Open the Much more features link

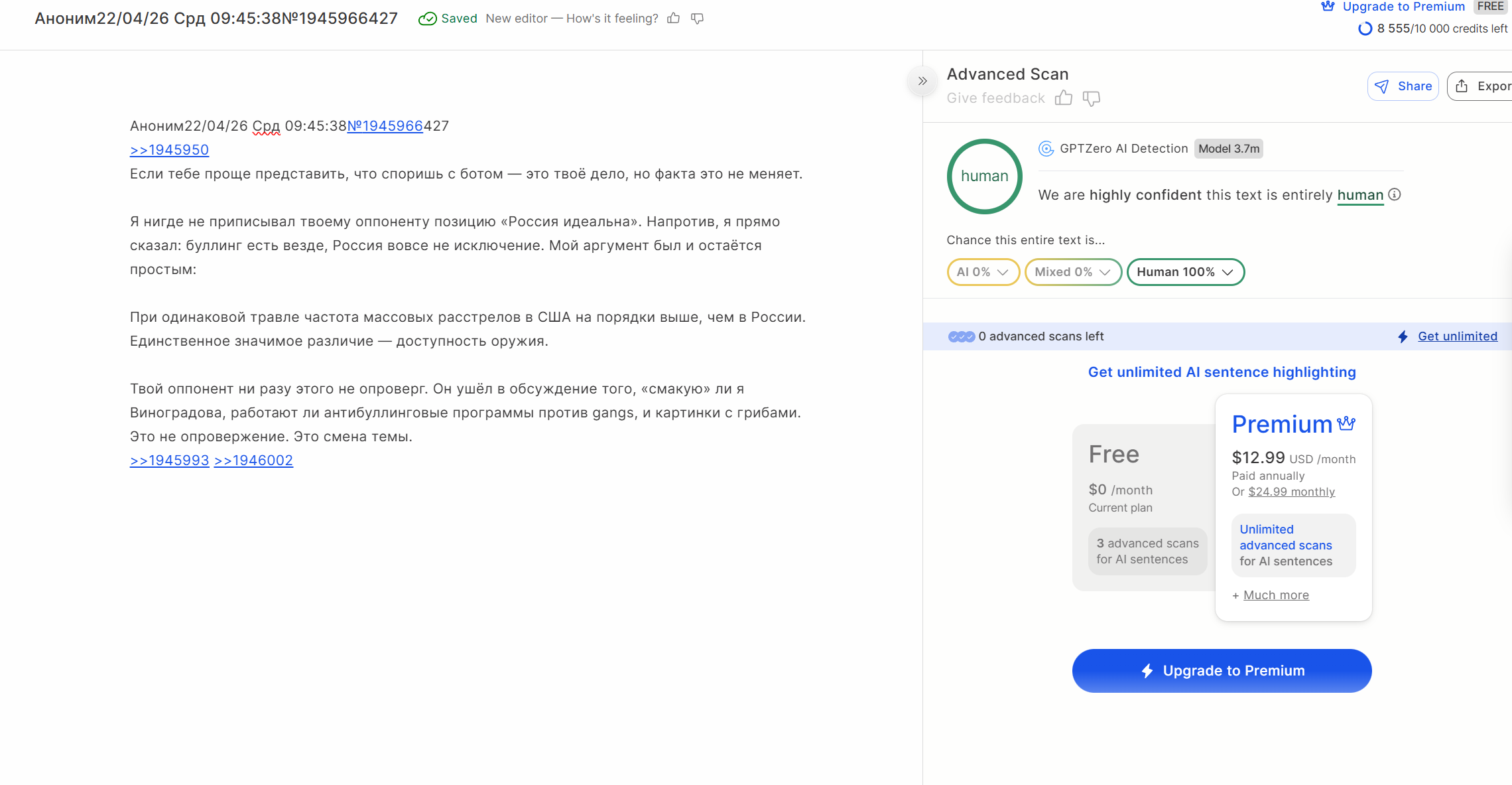click(1276, 595)
